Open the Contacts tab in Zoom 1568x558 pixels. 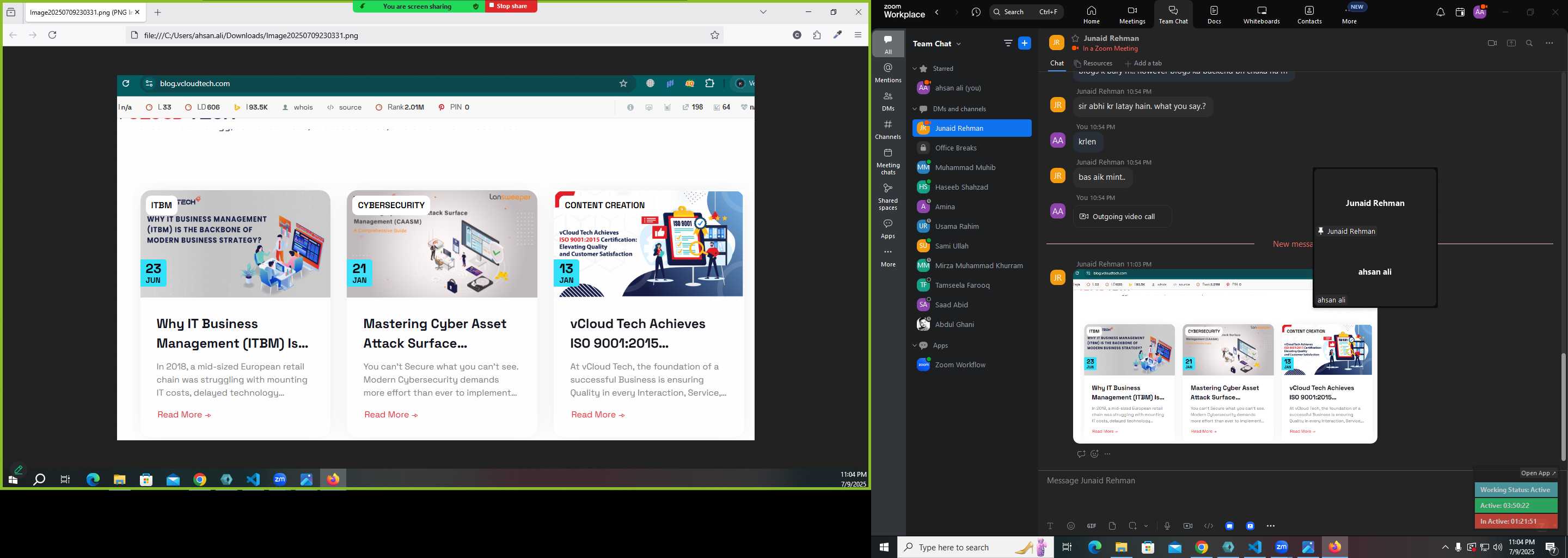(x=1309, y=15)
